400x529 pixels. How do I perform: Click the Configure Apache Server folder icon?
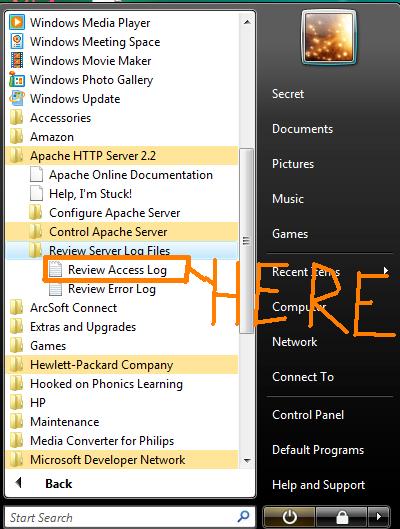pos(35,213)
